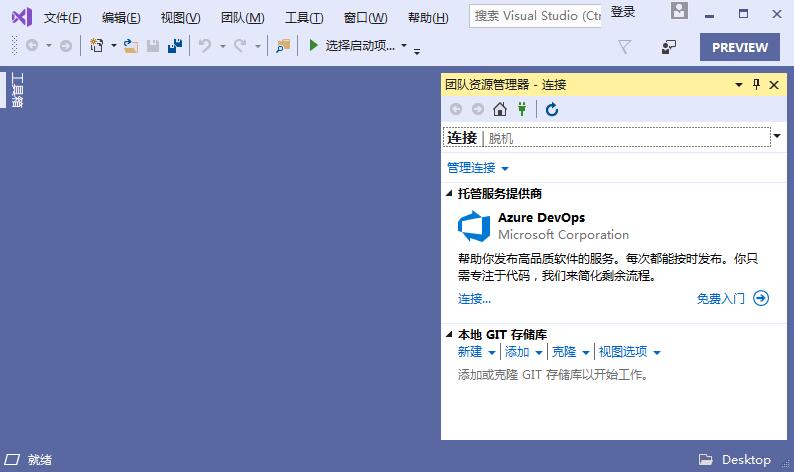Open the 新建 dropdown under local Git repositories
This screenshot has width=794, height=472.
pos(476,352)
